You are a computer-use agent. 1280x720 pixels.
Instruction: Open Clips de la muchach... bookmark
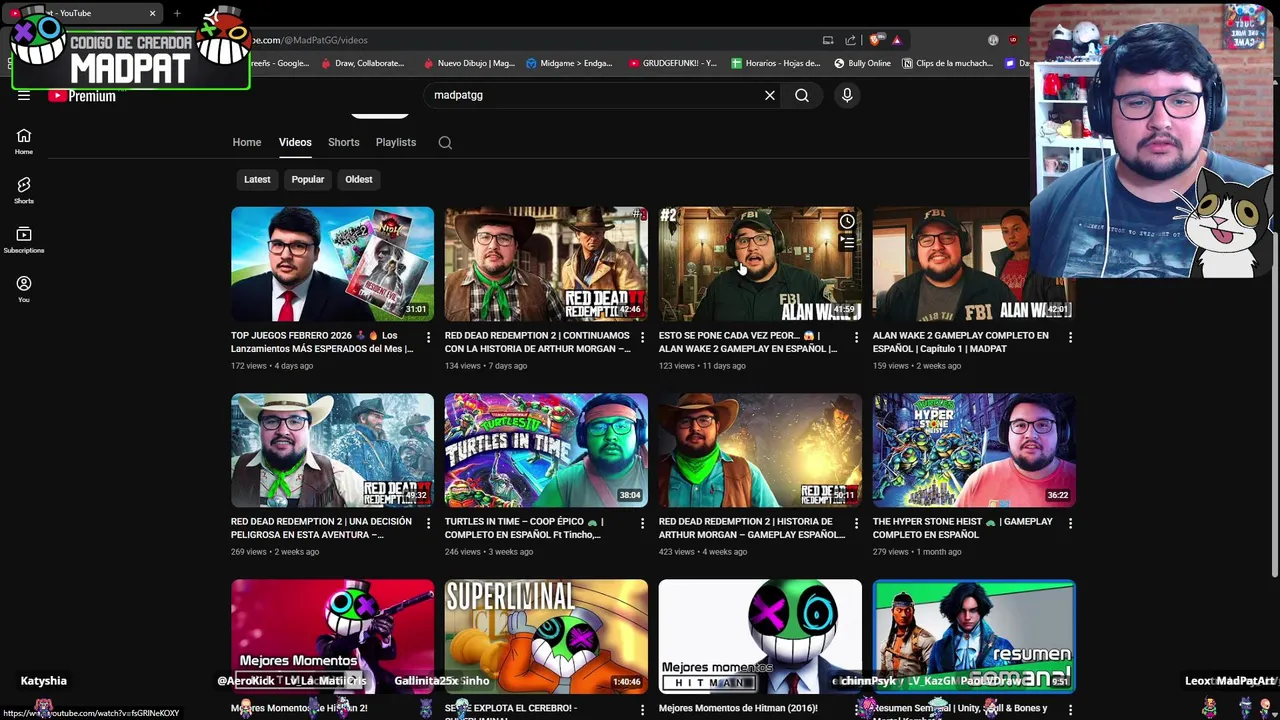[947, 63]
